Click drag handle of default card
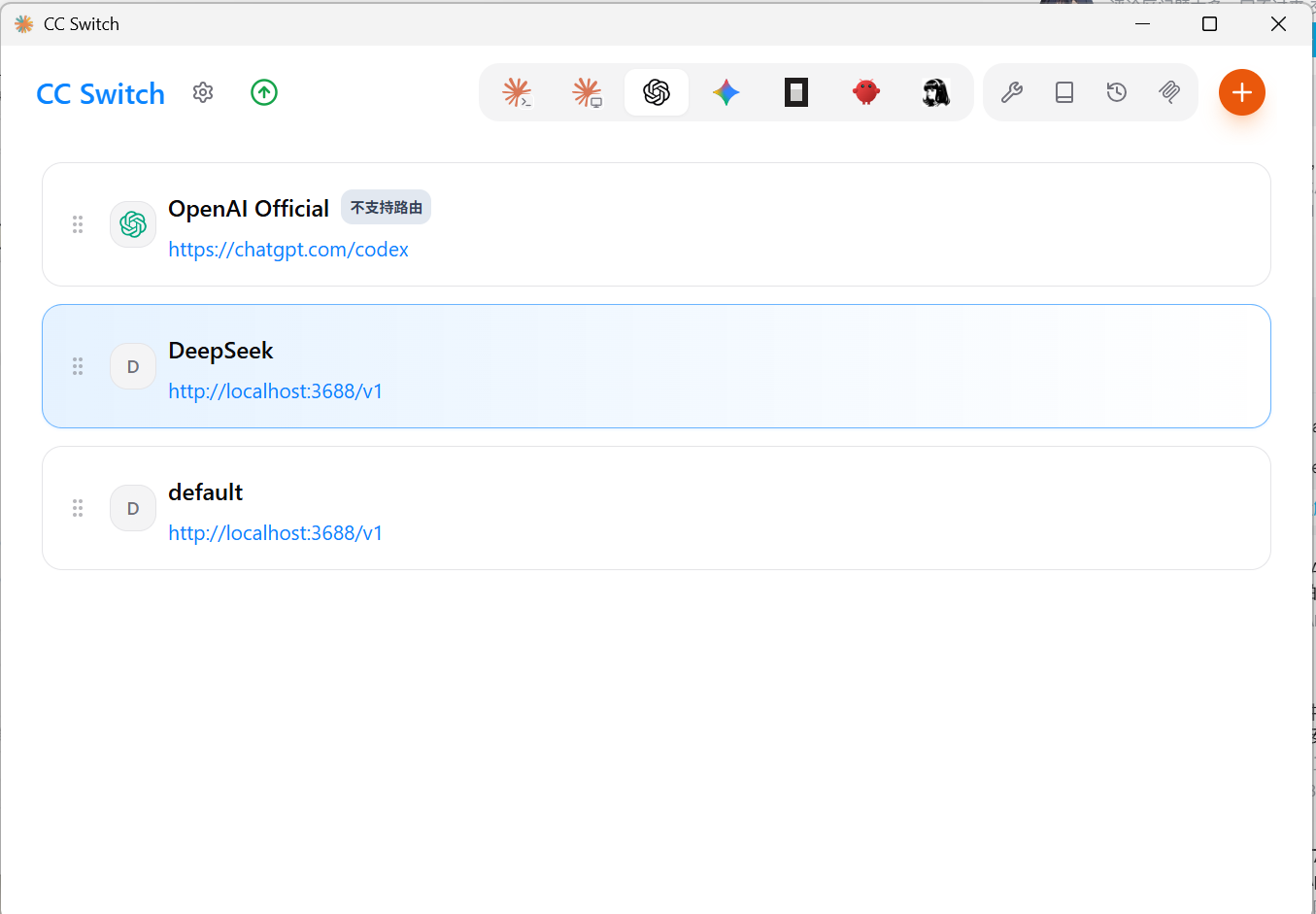Screen dimensions: 1316x914 click(x=78, y=508)
